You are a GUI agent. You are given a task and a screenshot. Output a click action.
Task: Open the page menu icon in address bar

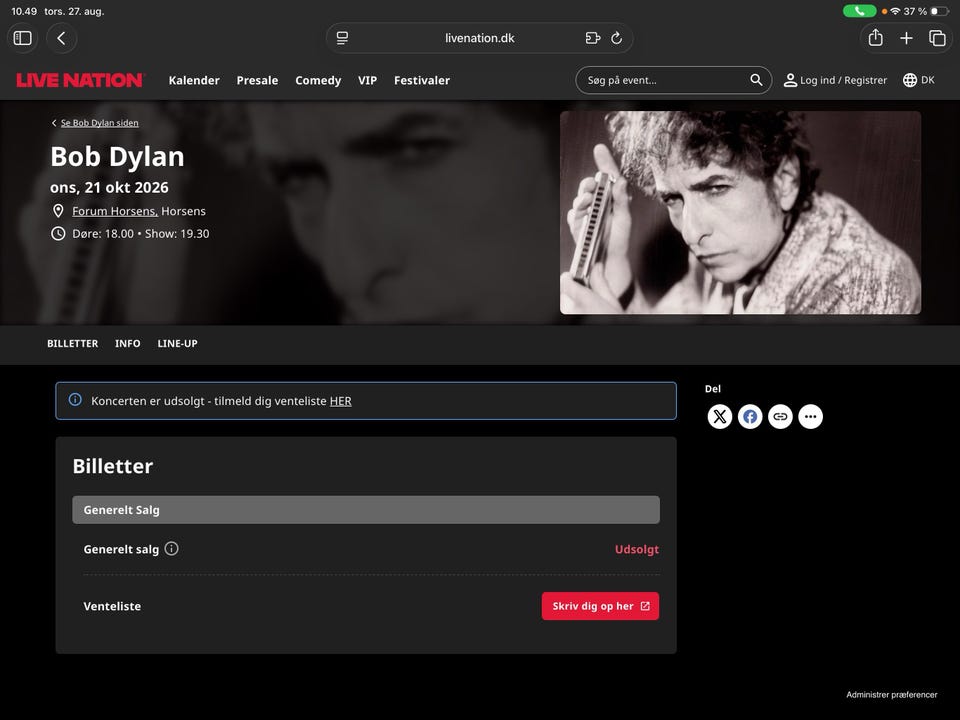coord(342,38)
